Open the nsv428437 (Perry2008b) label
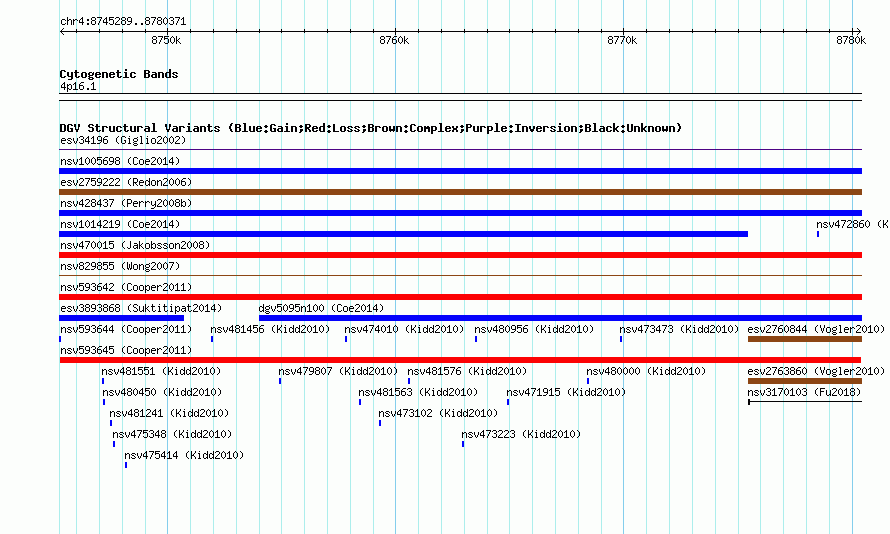 click(x=126, y=203)
